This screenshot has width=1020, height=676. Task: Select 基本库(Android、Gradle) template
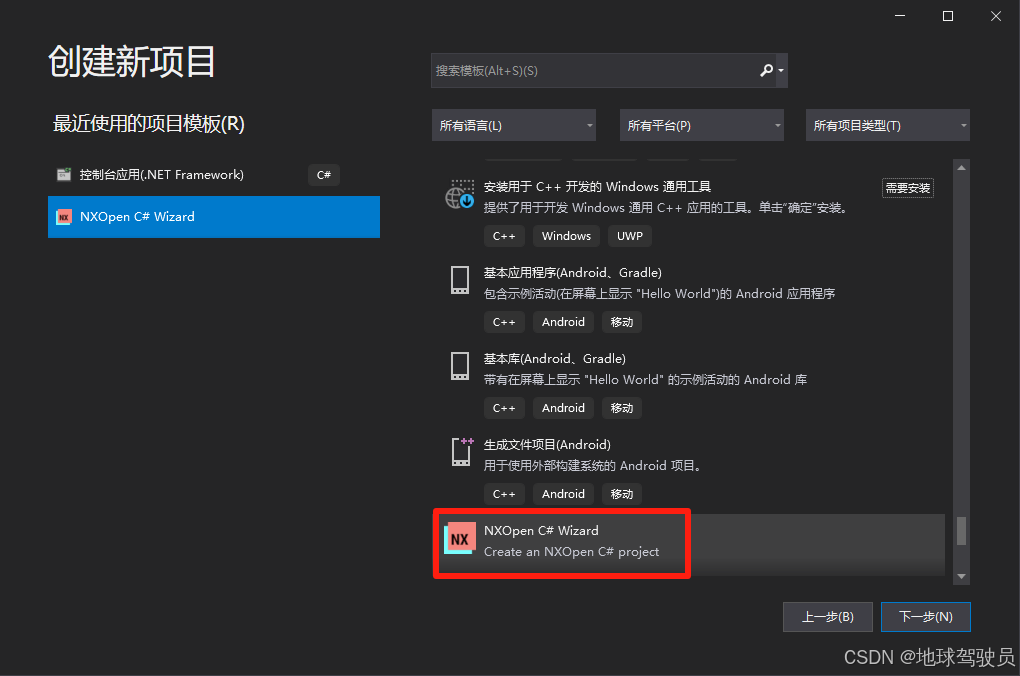[x=689, y=383]
